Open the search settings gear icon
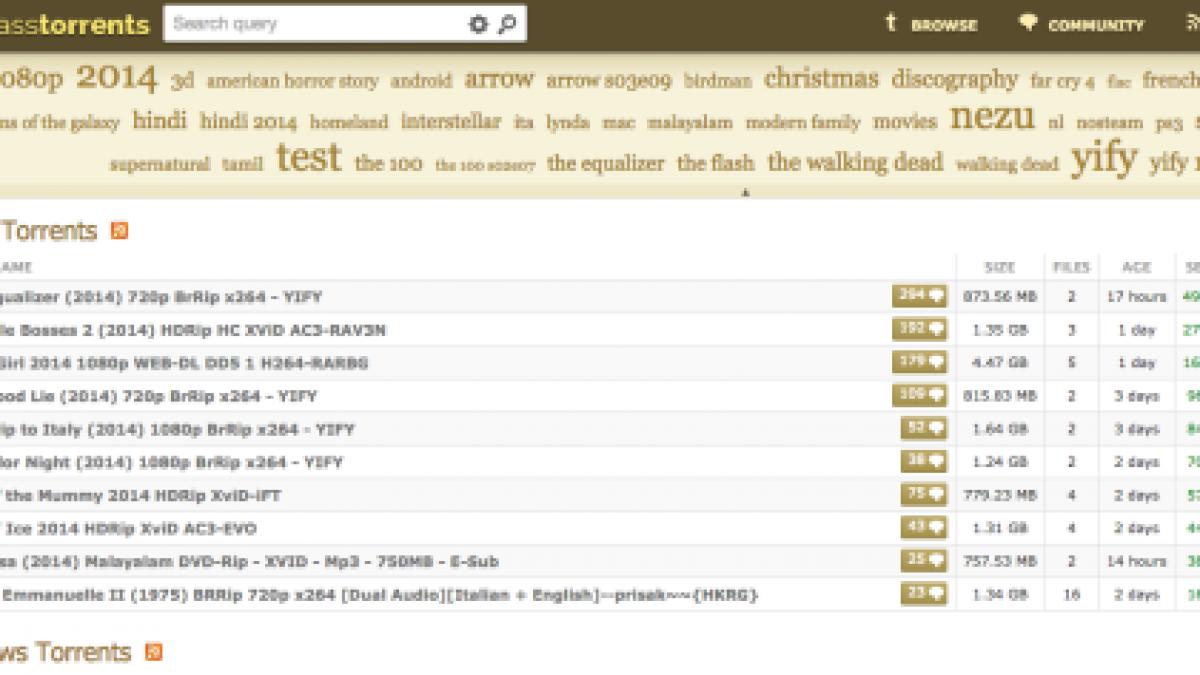This screenshot has width=1200, height=675. tap(478, 25)
